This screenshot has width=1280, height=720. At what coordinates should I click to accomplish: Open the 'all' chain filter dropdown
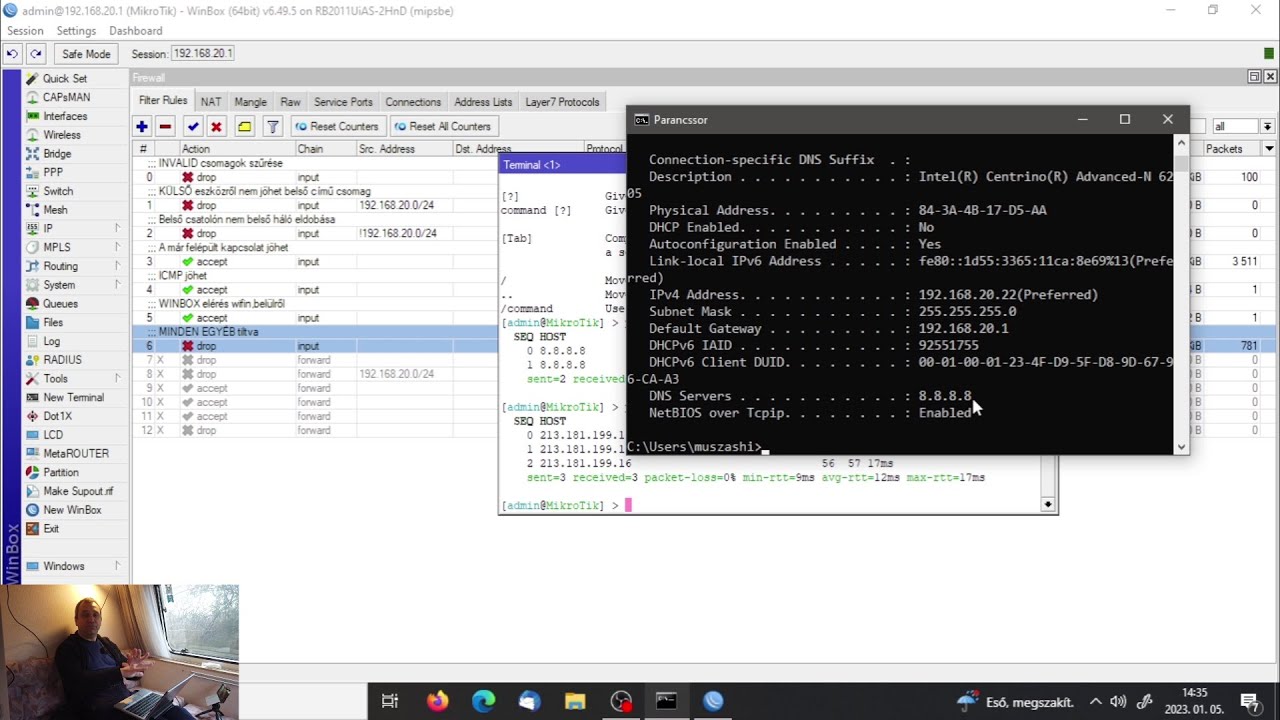coord(1267,127)
